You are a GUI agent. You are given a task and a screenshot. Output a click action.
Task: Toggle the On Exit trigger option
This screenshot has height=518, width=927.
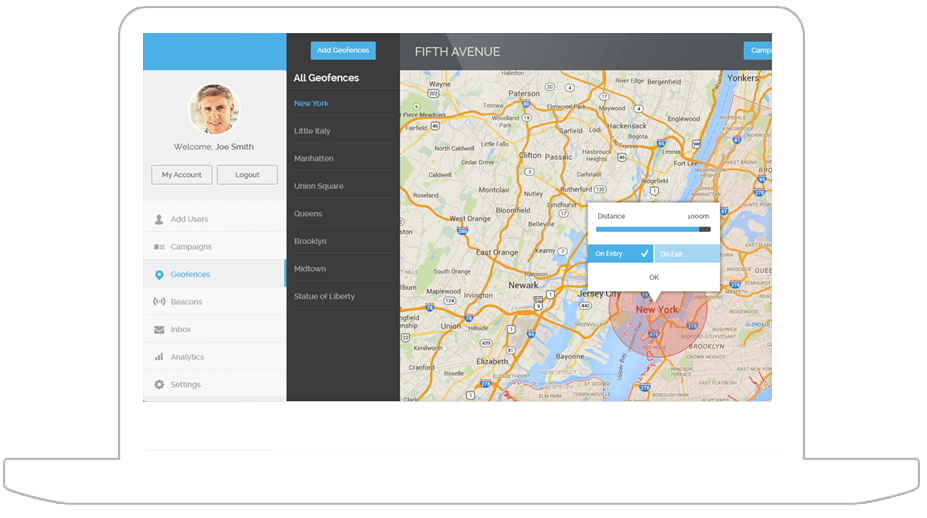coord(687,254)
